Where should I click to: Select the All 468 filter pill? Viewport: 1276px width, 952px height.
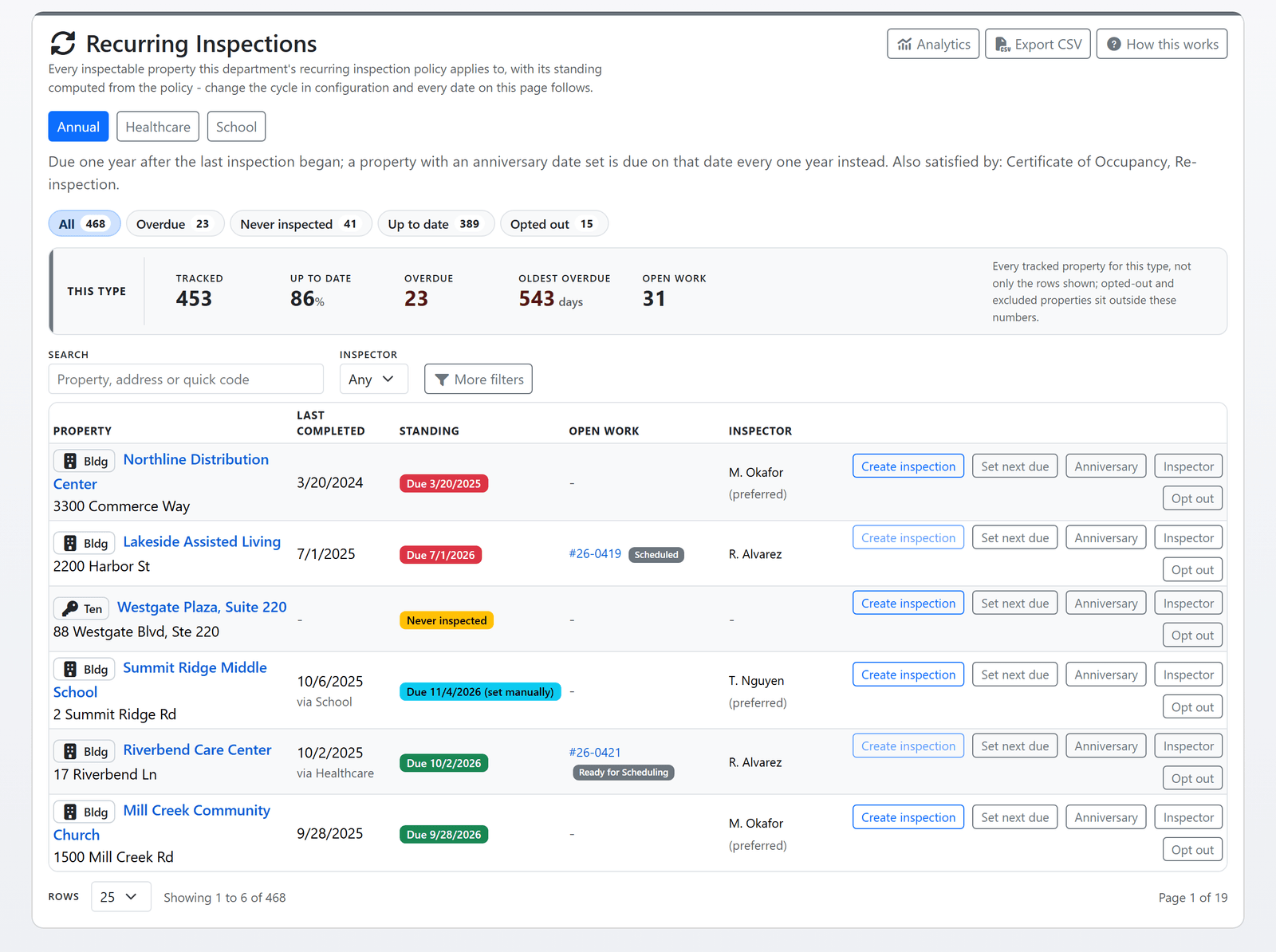tap(85, 224)
